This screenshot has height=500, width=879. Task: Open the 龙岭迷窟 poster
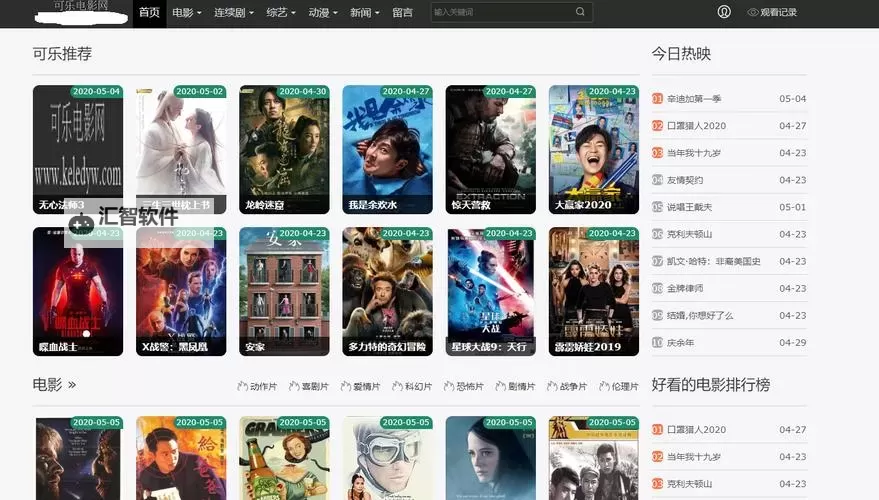click(x=284, y=149)
